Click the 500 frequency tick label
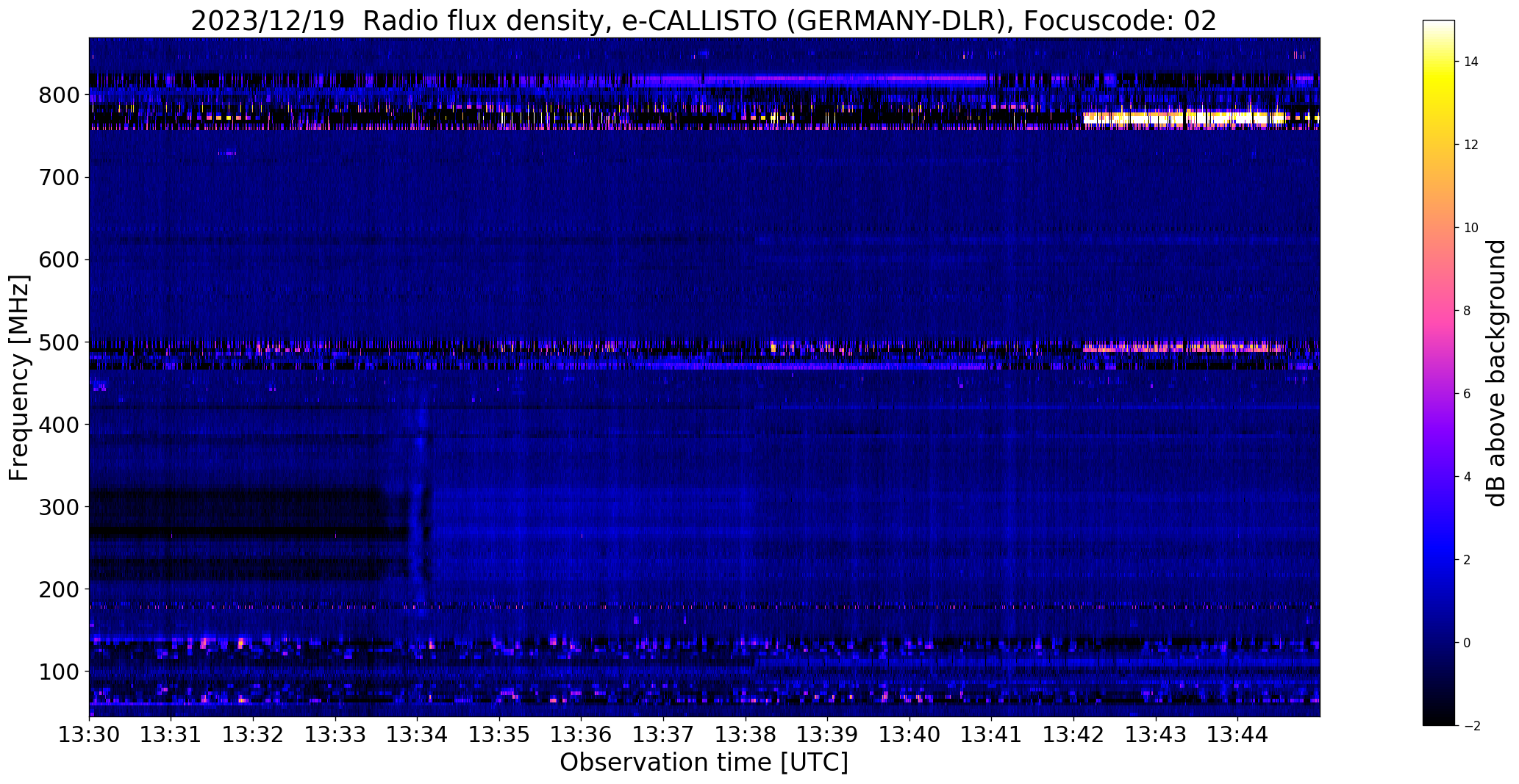 point(58,342)
